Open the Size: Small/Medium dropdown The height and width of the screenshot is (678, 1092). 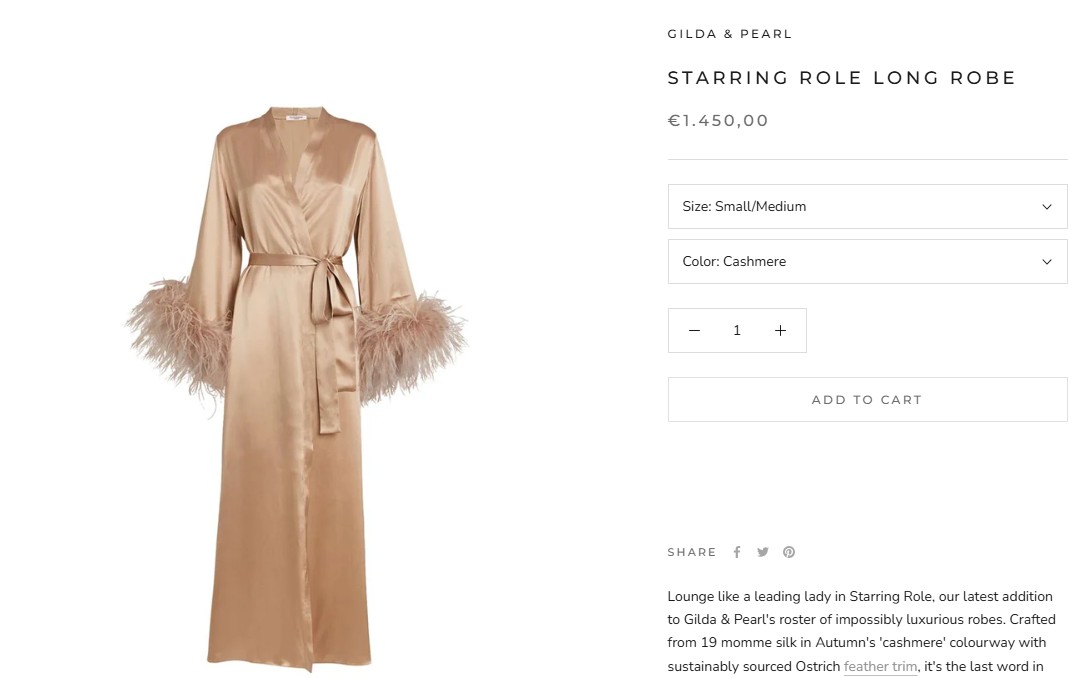point(866,207)
